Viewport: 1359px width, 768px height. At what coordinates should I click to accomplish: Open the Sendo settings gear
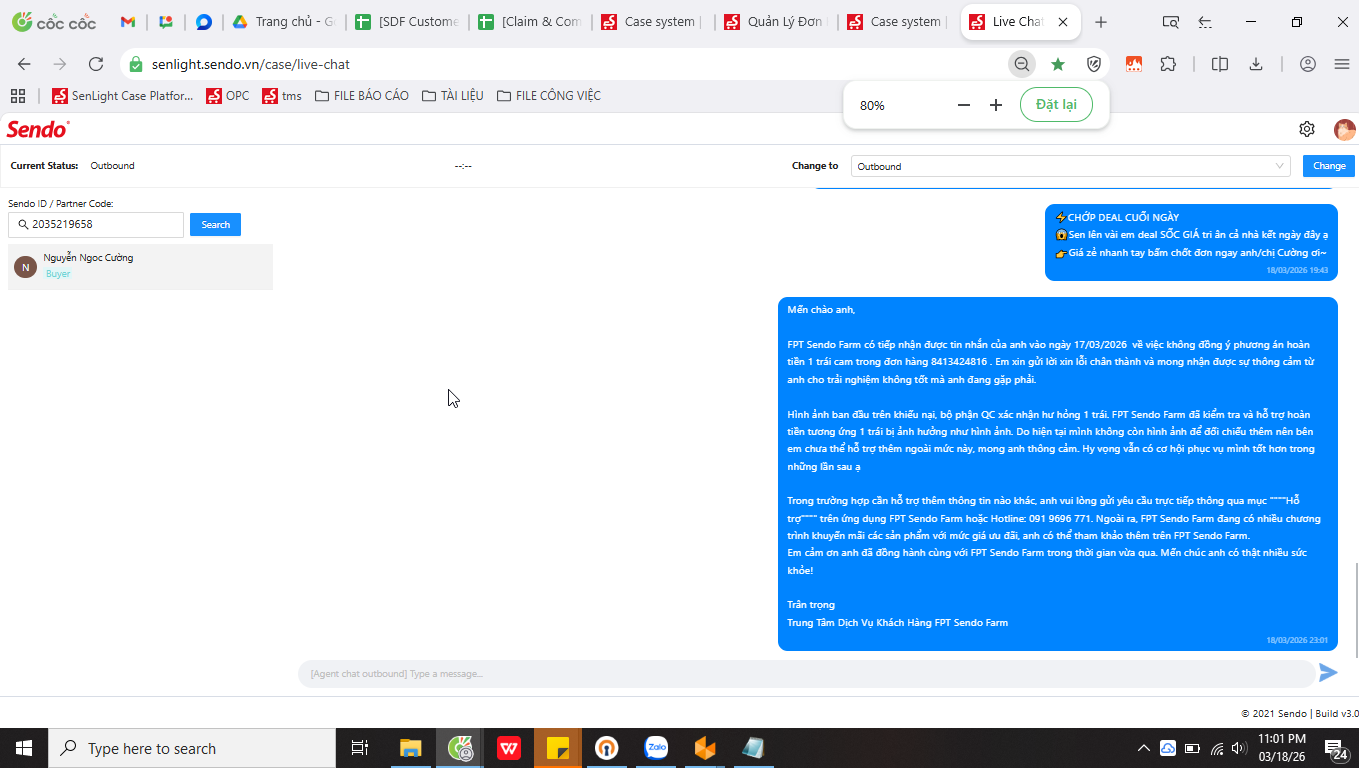point(1307,129)
